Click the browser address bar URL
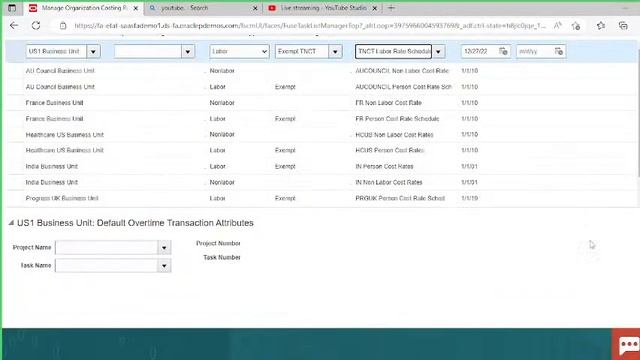 tap(310, 26)
